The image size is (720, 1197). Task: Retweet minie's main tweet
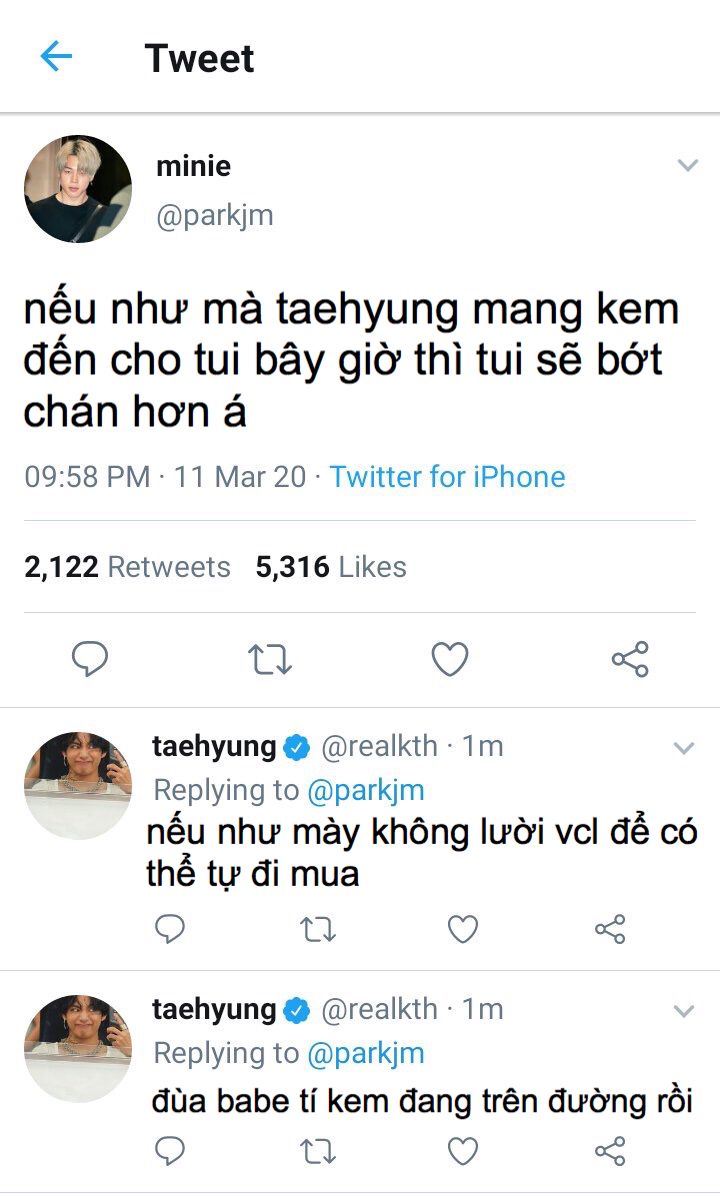(270, 659)
